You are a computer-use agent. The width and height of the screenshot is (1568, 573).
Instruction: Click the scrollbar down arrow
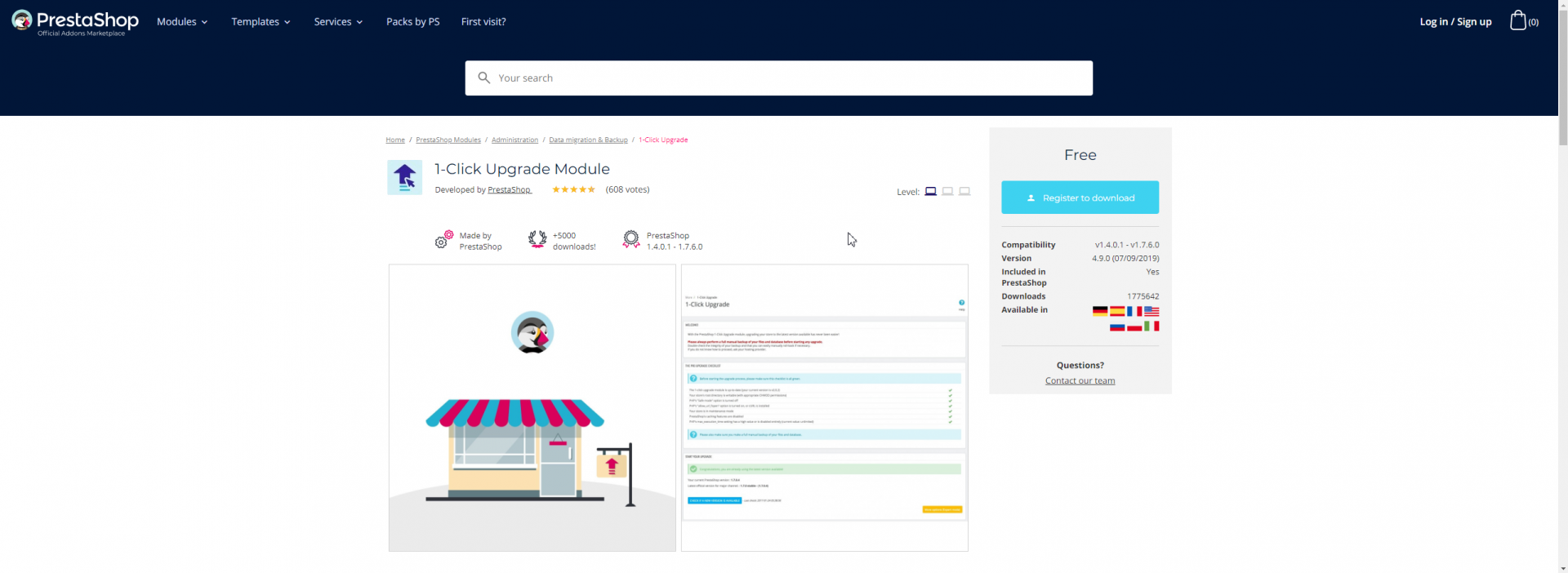[x=1562, y=568]
